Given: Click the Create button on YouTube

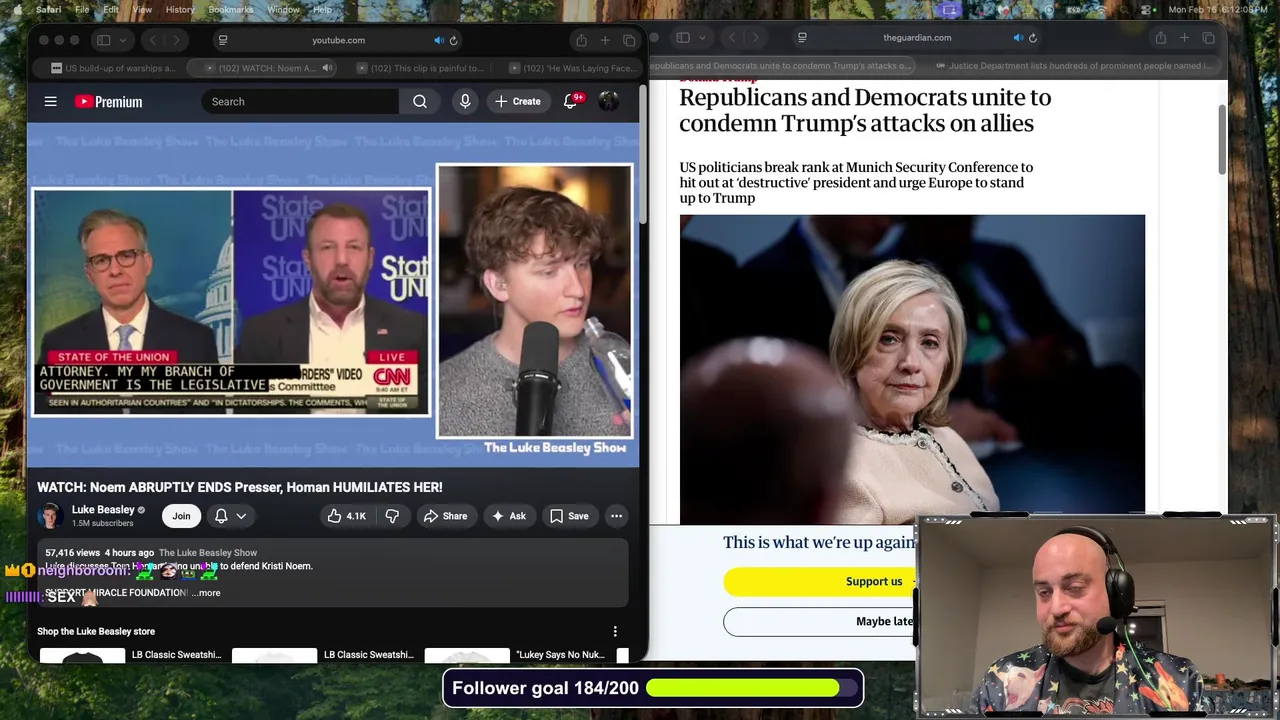Looking at the screenshot, I should coord(518,101).
